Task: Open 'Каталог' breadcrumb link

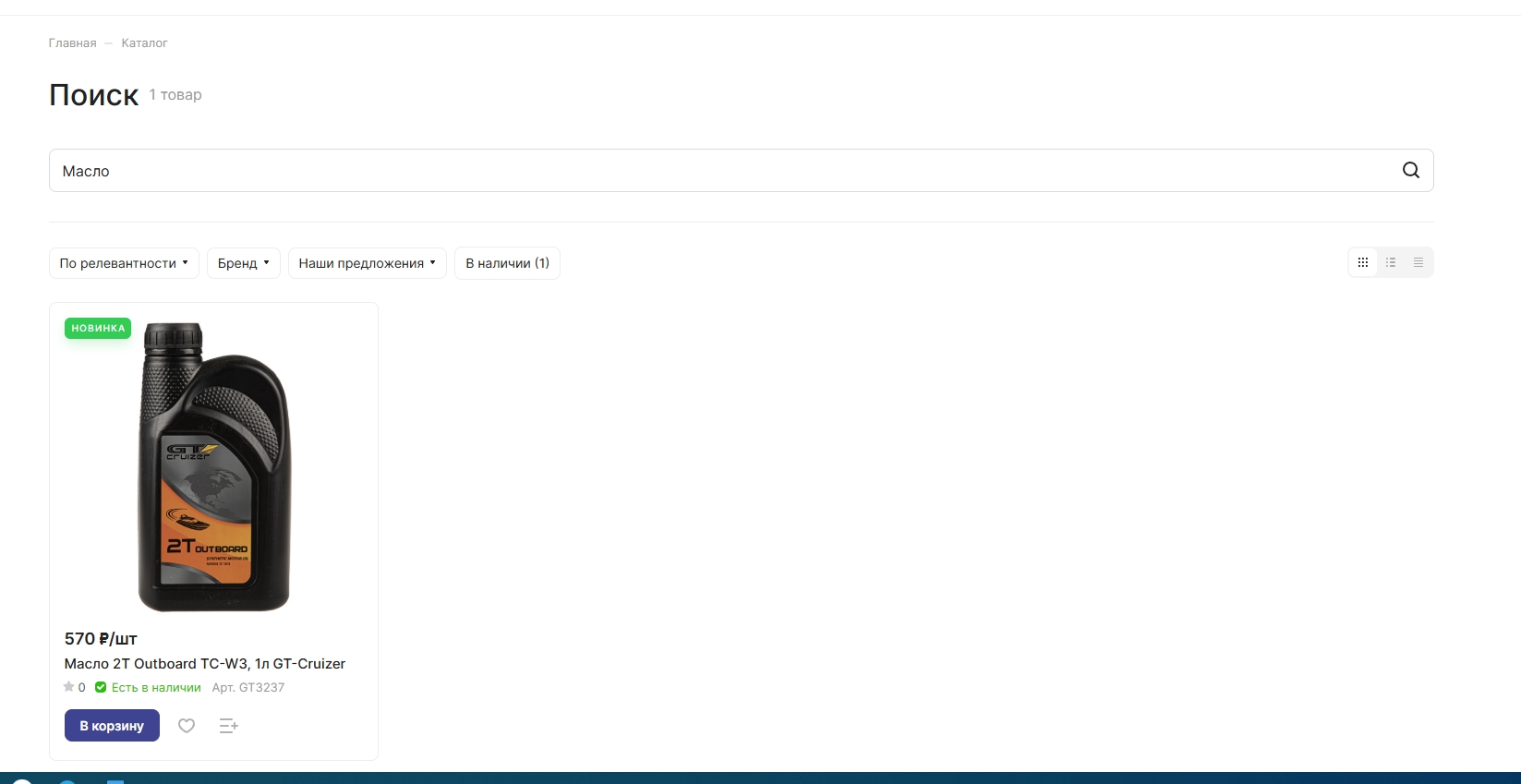Action: pos(144,43)
